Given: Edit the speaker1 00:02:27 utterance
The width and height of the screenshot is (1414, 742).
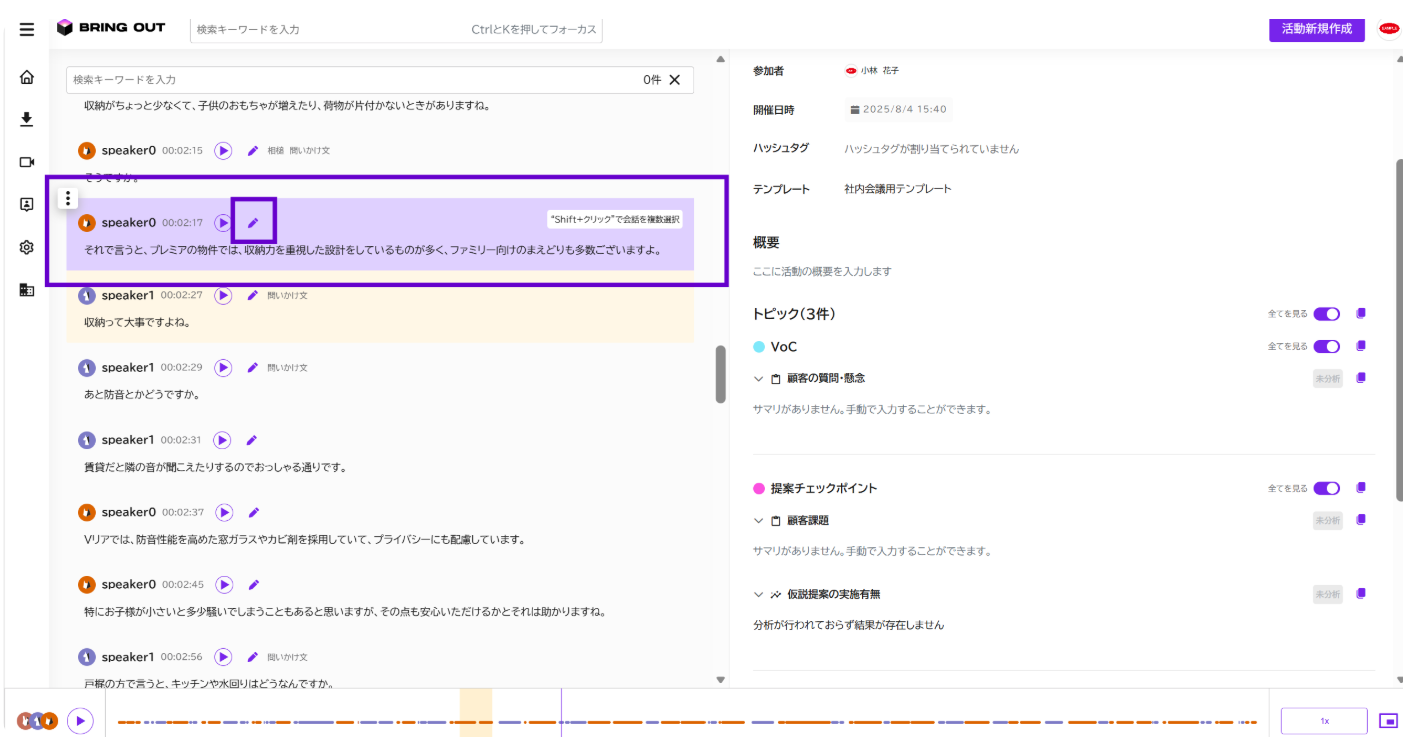Looking at the screenshot, I should pos(253,295).
